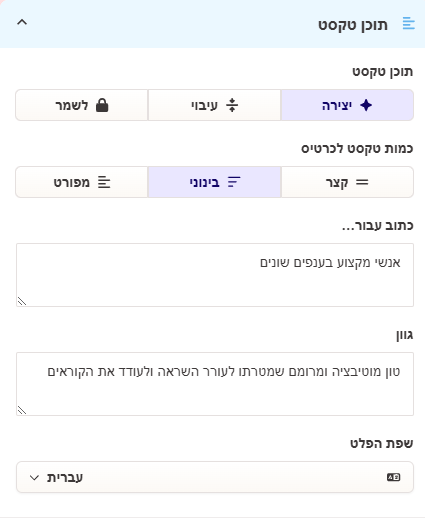Click the תוכן טקסט header title
Image resolution: width=425 pixels, height=518 pixels.
(353, 25)
